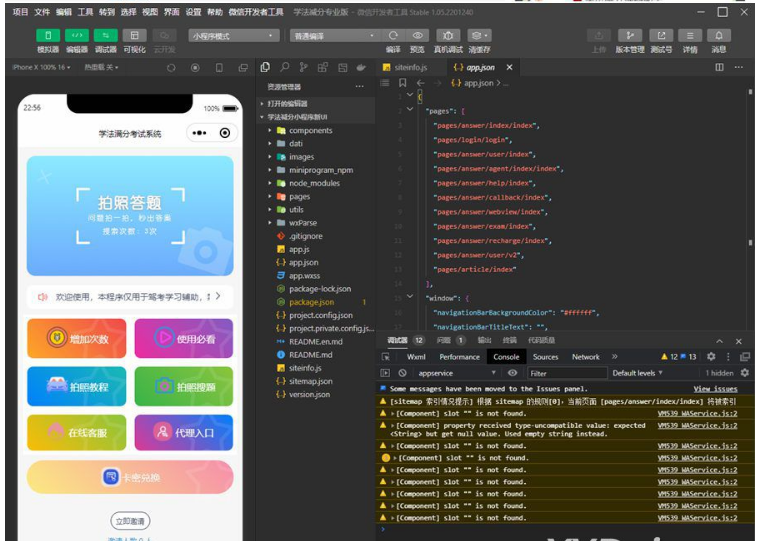Tap the 增加次数 button in simulator
The width and height of the screenshot is (757, 541).
coord(77,338)
